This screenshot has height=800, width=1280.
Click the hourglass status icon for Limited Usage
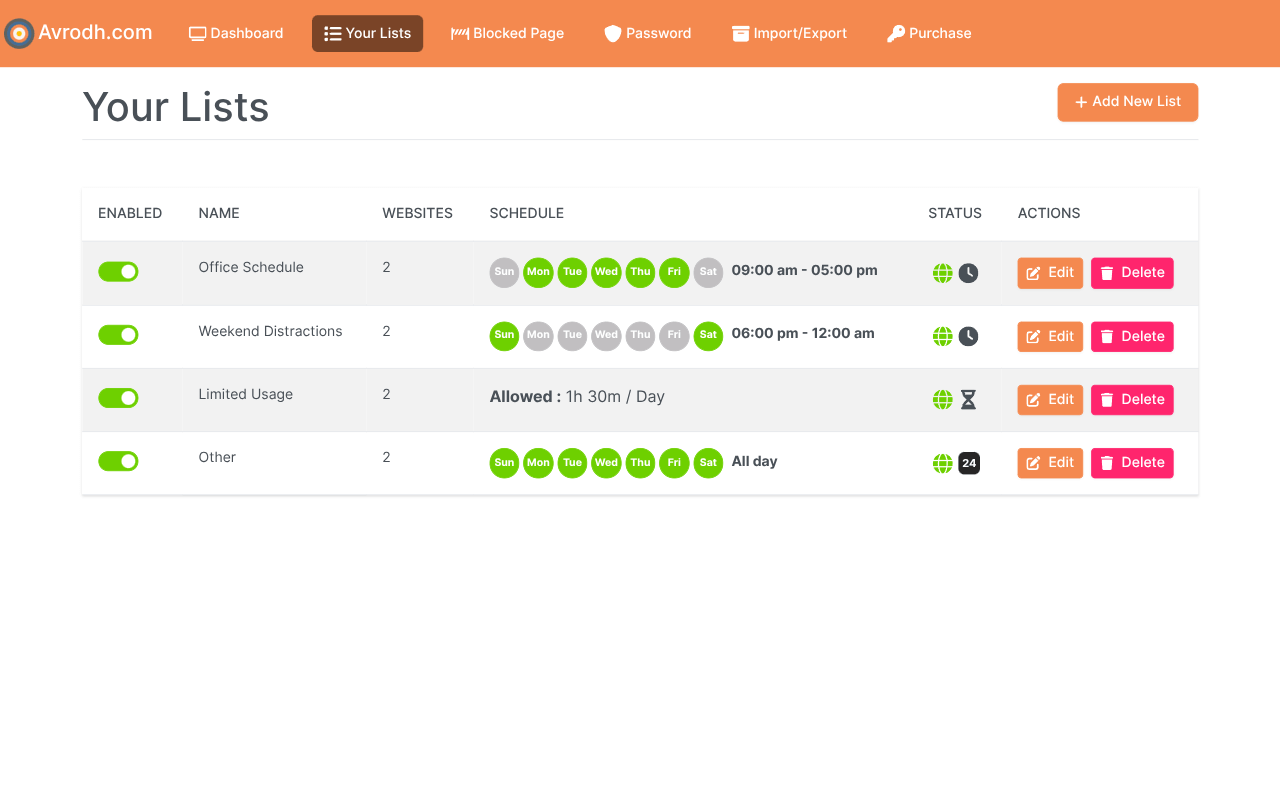(968, 400)
